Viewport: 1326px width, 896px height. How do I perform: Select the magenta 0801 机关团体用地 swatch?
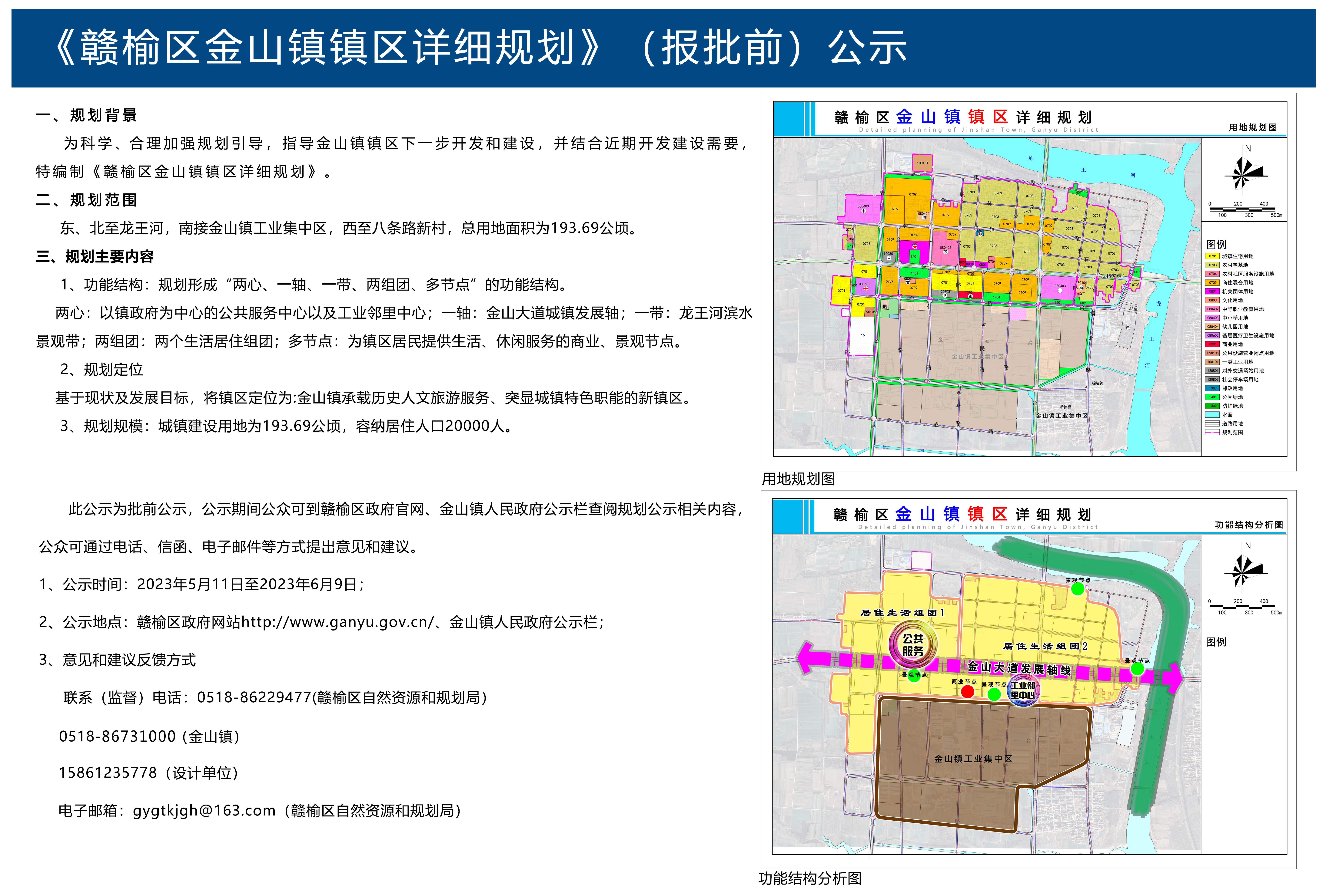[x=1212, y=292]
